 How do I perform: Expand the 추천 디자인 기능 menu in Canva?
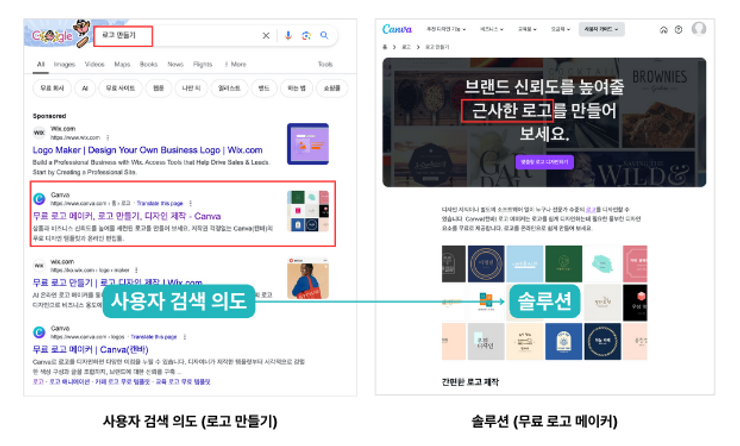(446, 29)
